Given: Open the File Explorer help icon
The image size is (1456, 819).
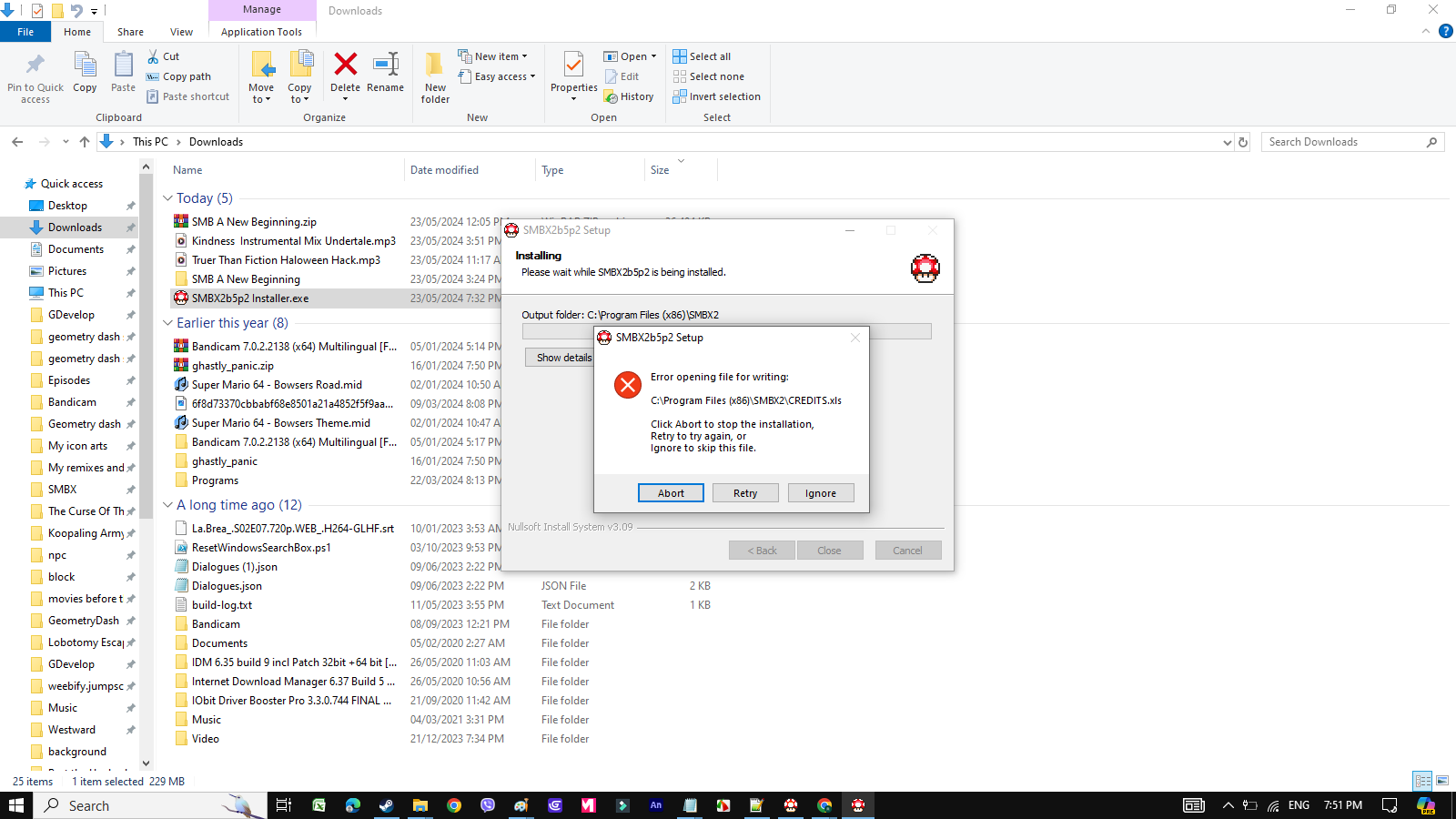Looking at the screenshot, I should [1445, 31].
